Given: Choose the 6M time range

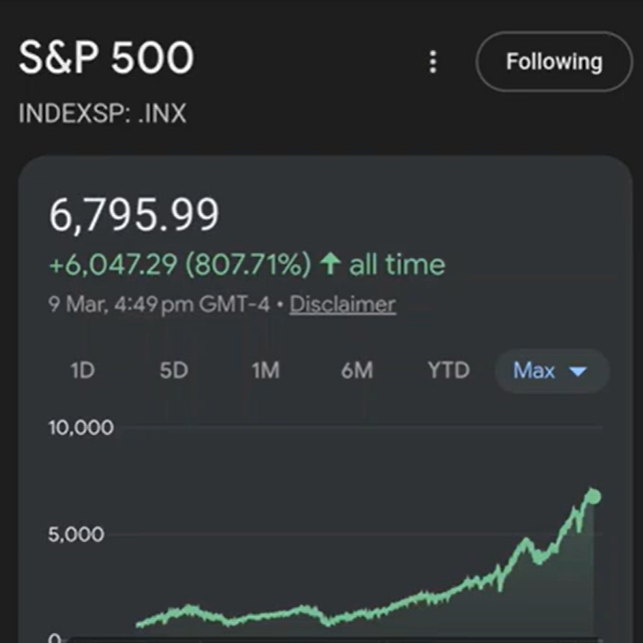Looking at the screenshot, I should tap(357, 371).
